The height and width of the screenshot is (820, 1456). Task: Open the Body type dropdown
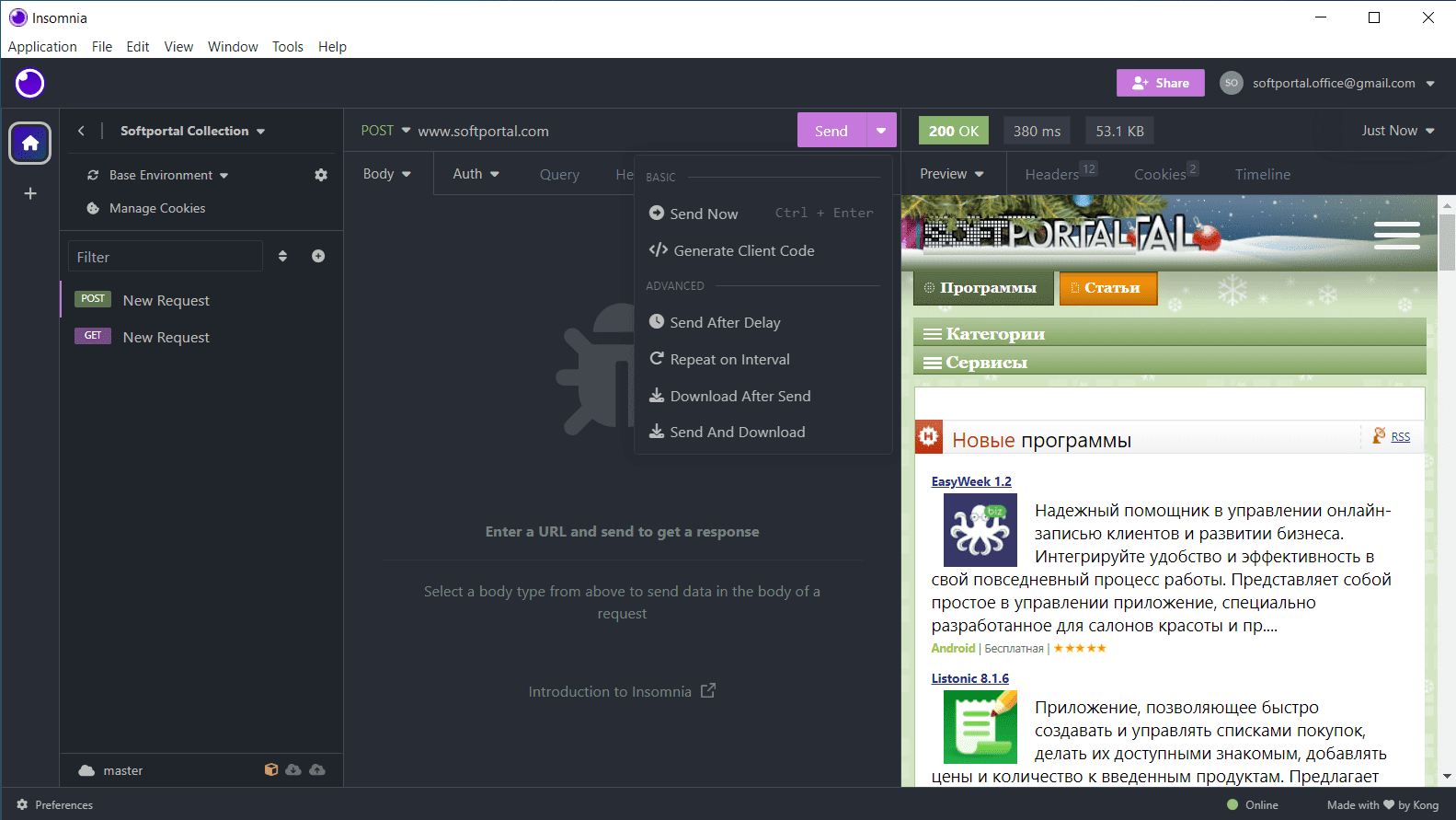click(387, 174)
